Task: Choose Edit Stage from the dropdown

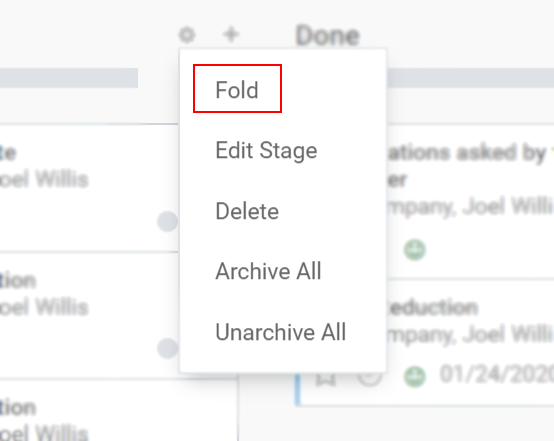Action: click(266, 151)
